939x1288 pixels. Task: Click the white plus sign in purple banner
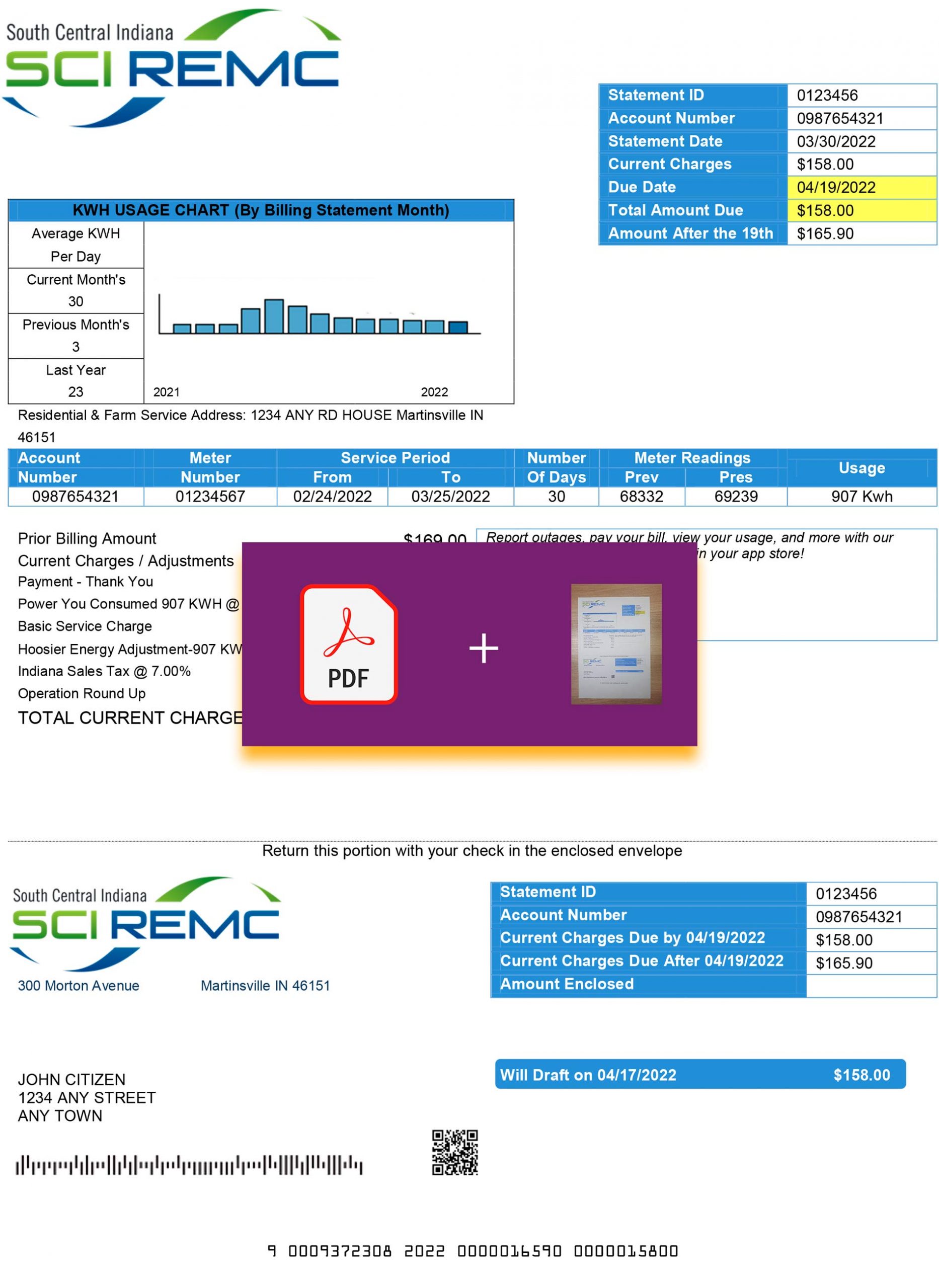[x=483, y=648]
